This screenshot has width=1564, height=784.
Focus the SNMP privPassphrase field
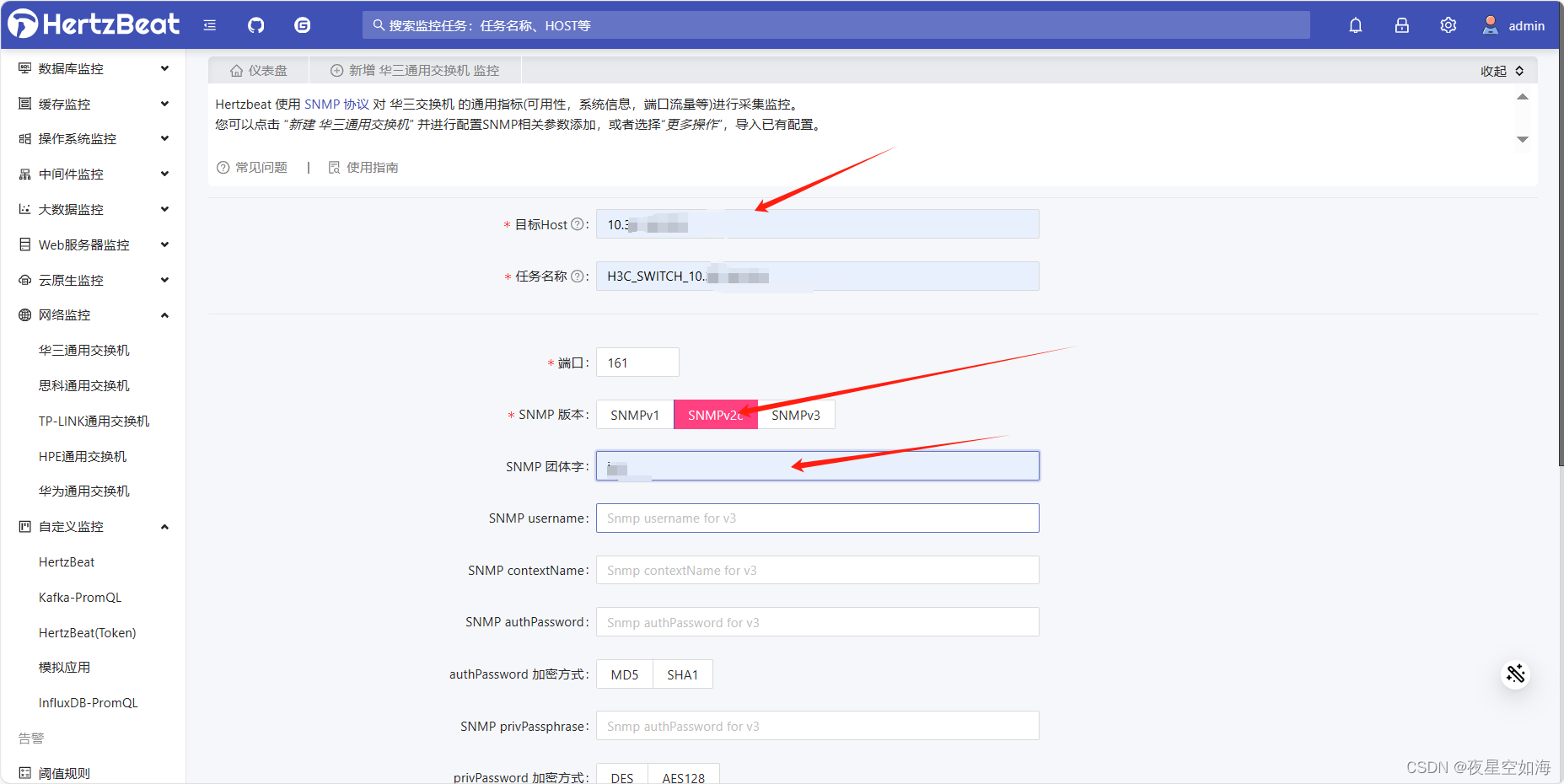818,726
